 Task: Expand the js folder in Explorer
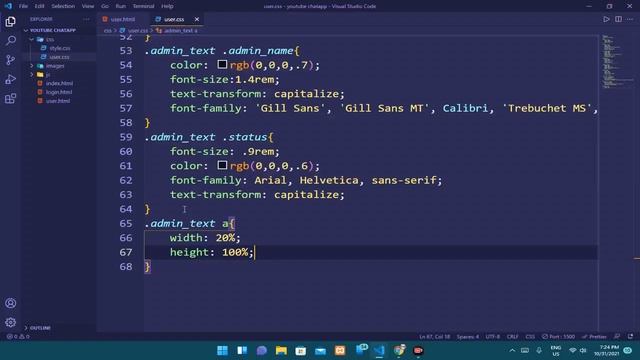click(31, 75)
